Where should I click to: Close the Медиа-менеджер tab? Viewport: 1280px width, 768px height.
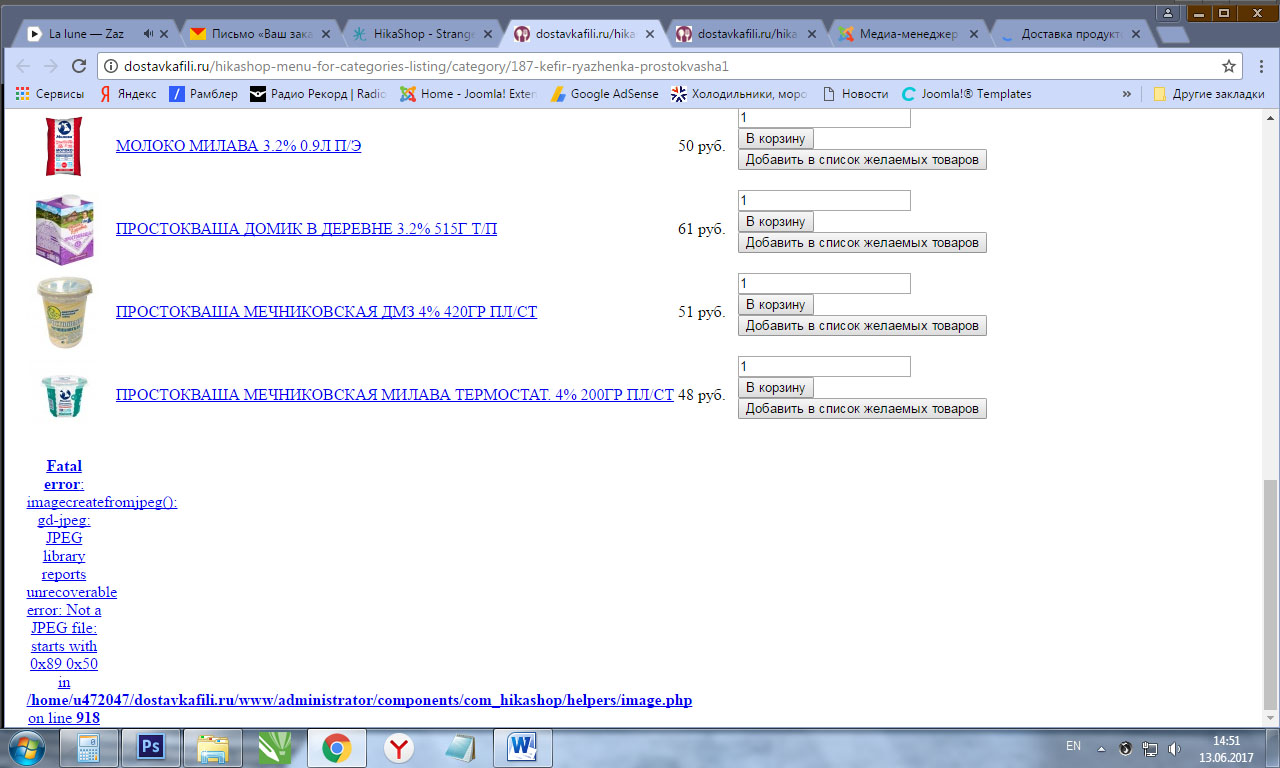(x=976, y=34)
